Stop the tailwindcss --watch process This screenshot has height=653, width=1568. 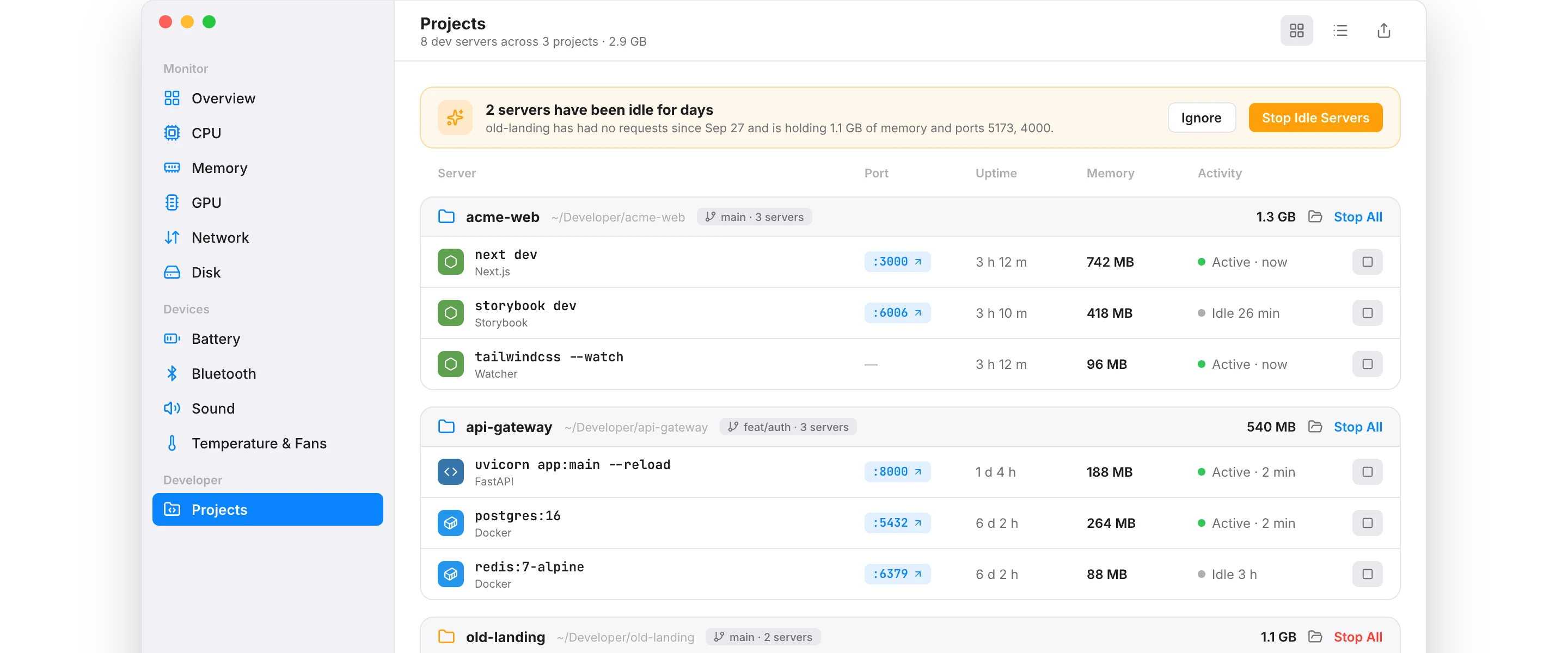(x=1367, y=364)
